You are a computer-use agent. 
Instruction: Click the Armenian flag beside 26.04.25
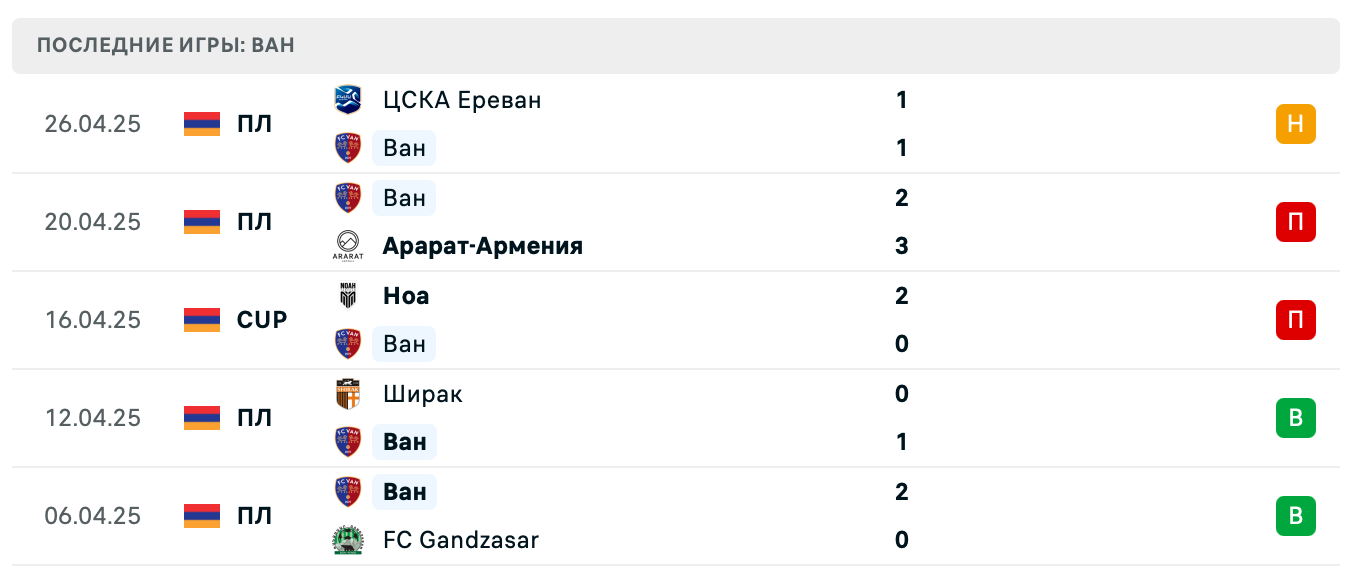pyautogui.click(x=200, y=124)
